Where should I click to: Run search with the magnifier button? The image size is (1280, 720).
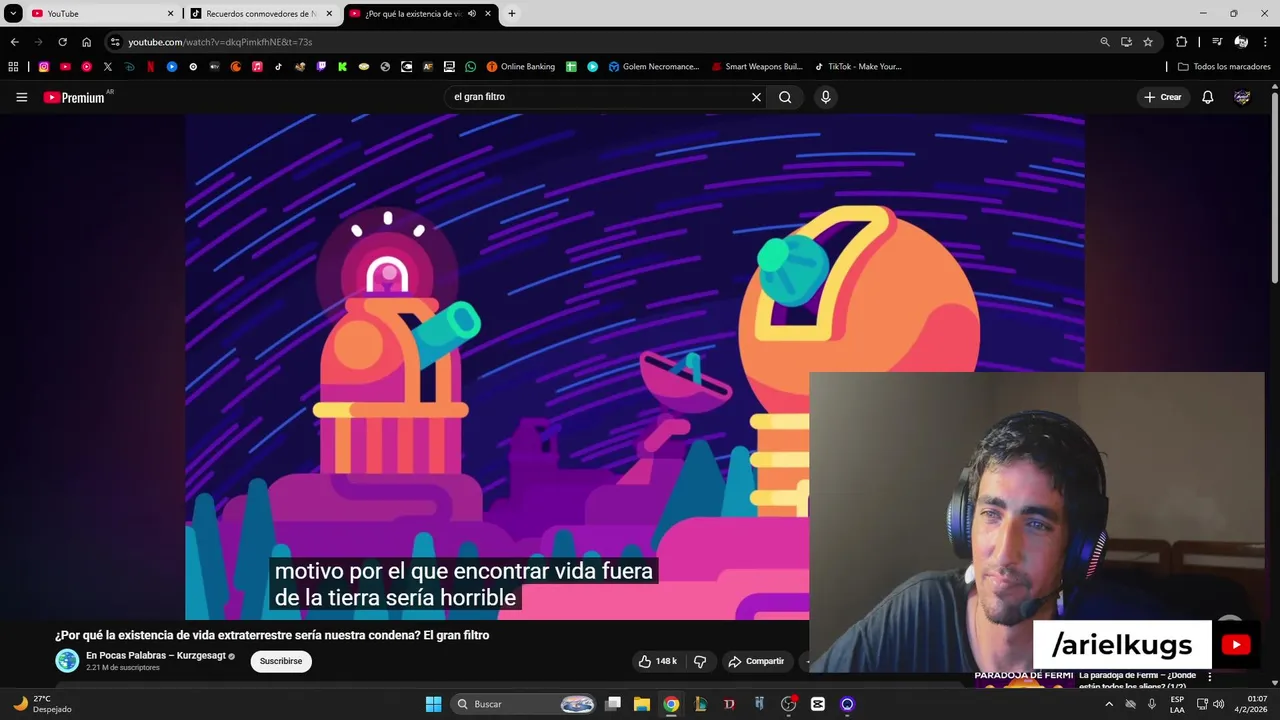(x=785, y=97)
